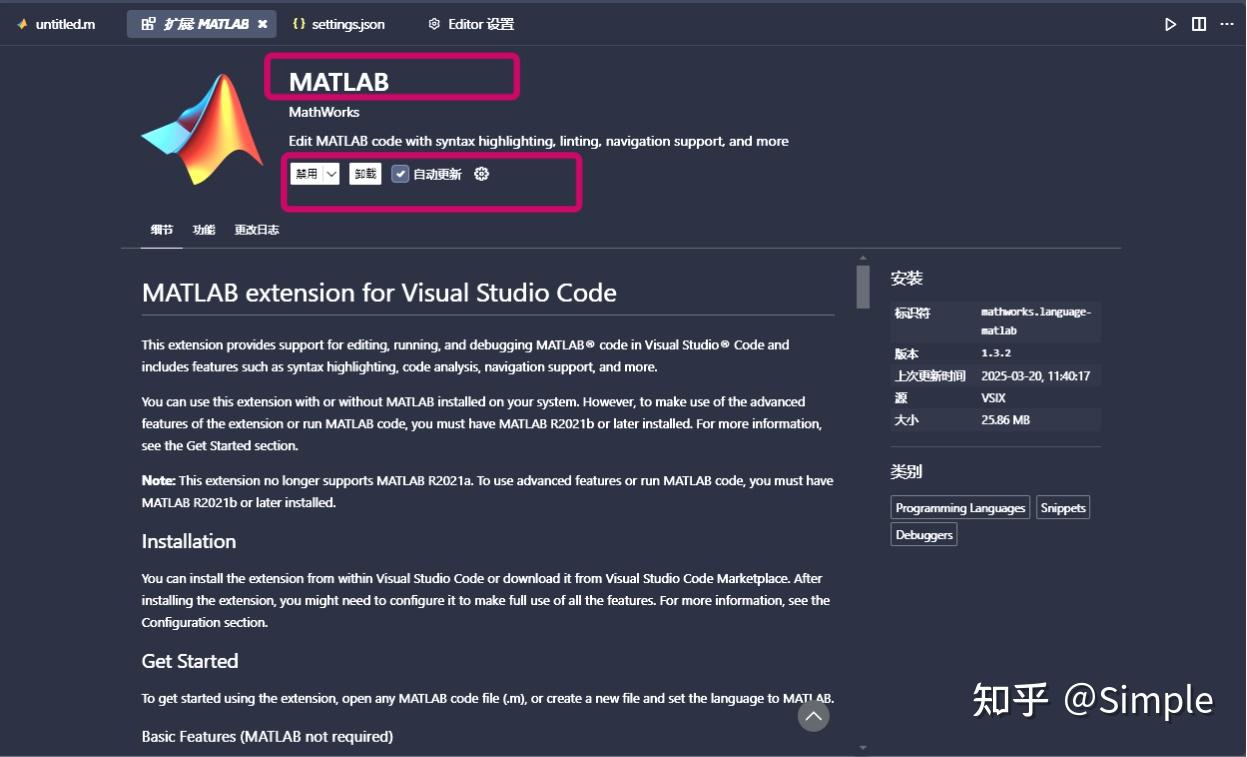
Task: Click the gear icon next to Editor 设置
Action: [434, 23]
